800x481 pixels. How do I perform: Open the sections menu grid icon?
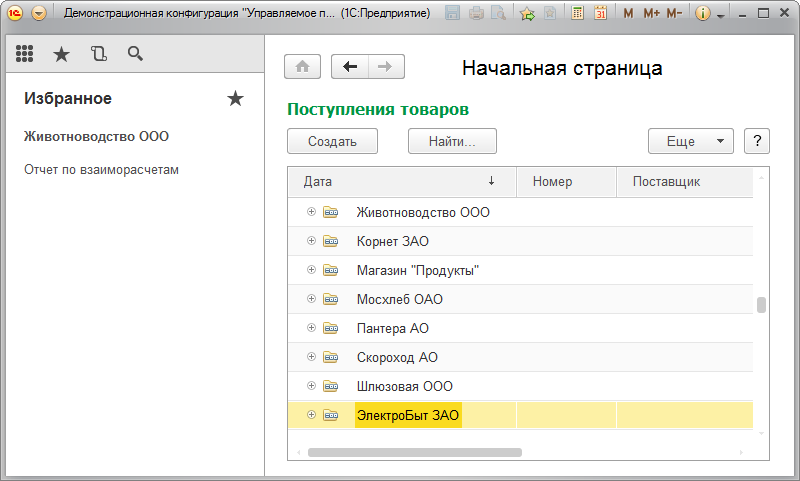(25, 55)
